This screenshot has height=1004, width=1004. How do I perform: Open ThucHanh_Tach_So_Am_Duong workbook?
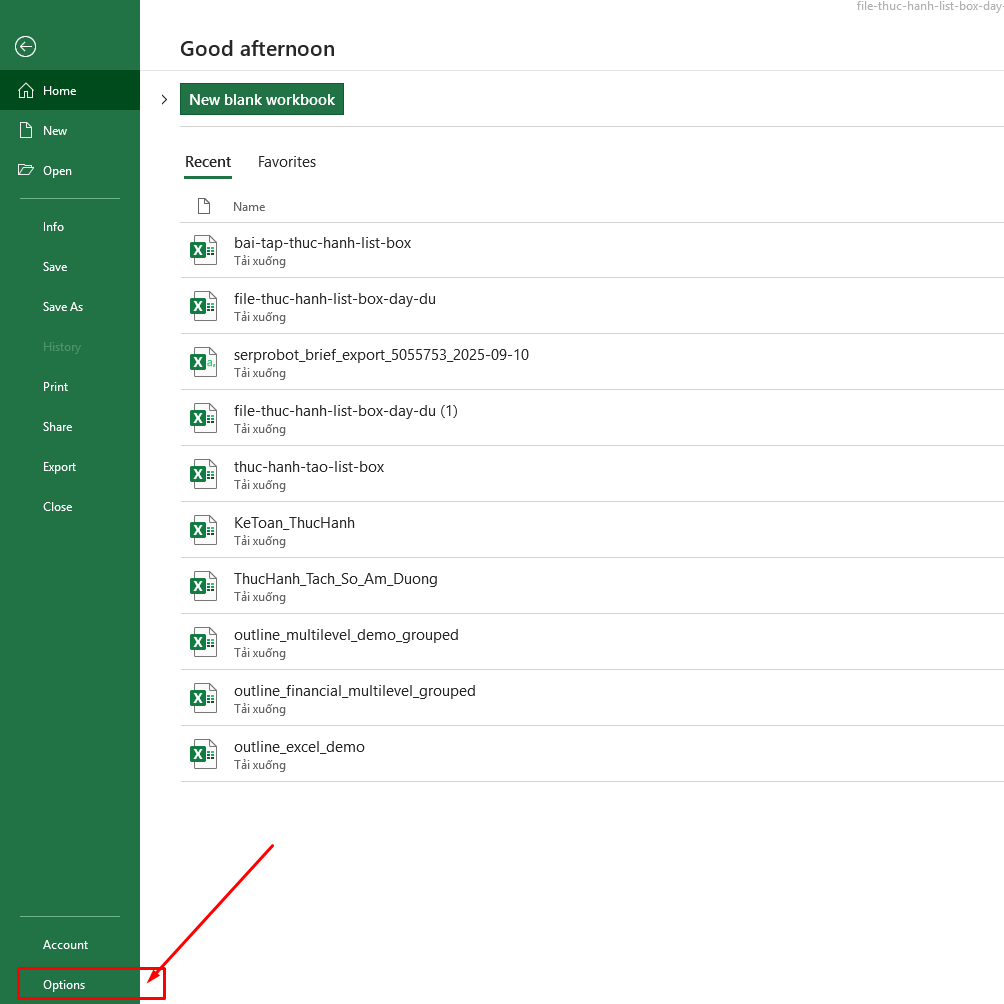coord(335,578)
